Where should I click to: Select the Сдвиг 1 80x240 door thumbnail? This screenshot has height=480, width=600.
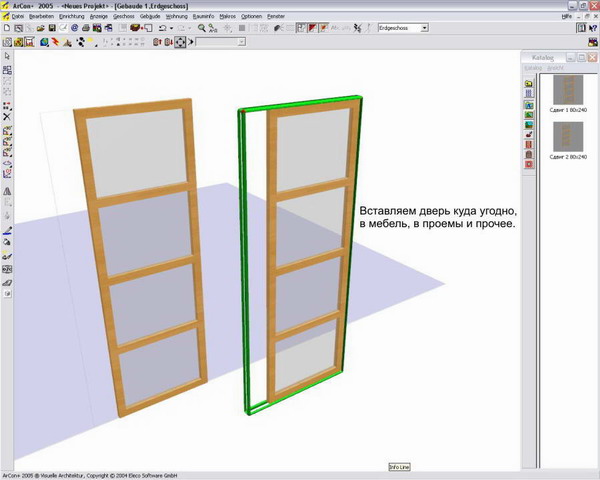(568, 92)
